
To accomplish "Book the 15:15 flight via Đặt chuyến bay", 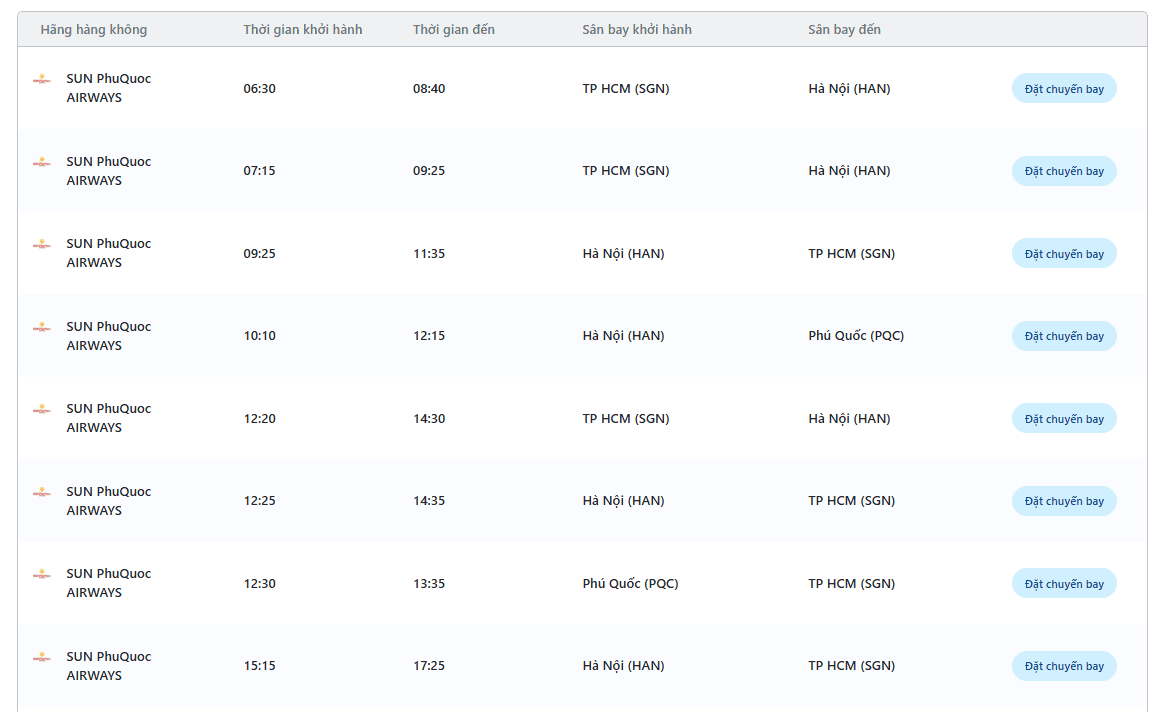I will [1064, 666].
